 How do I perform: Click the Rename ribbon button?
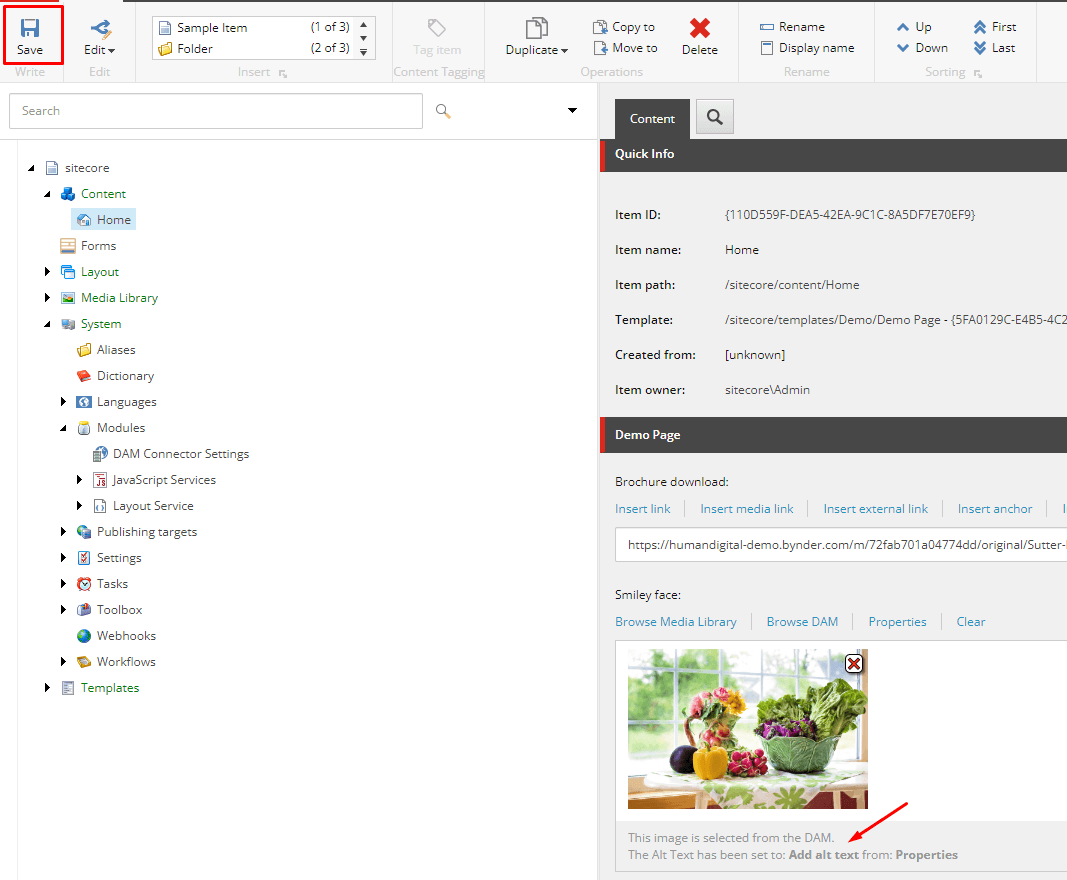point(792,27)
